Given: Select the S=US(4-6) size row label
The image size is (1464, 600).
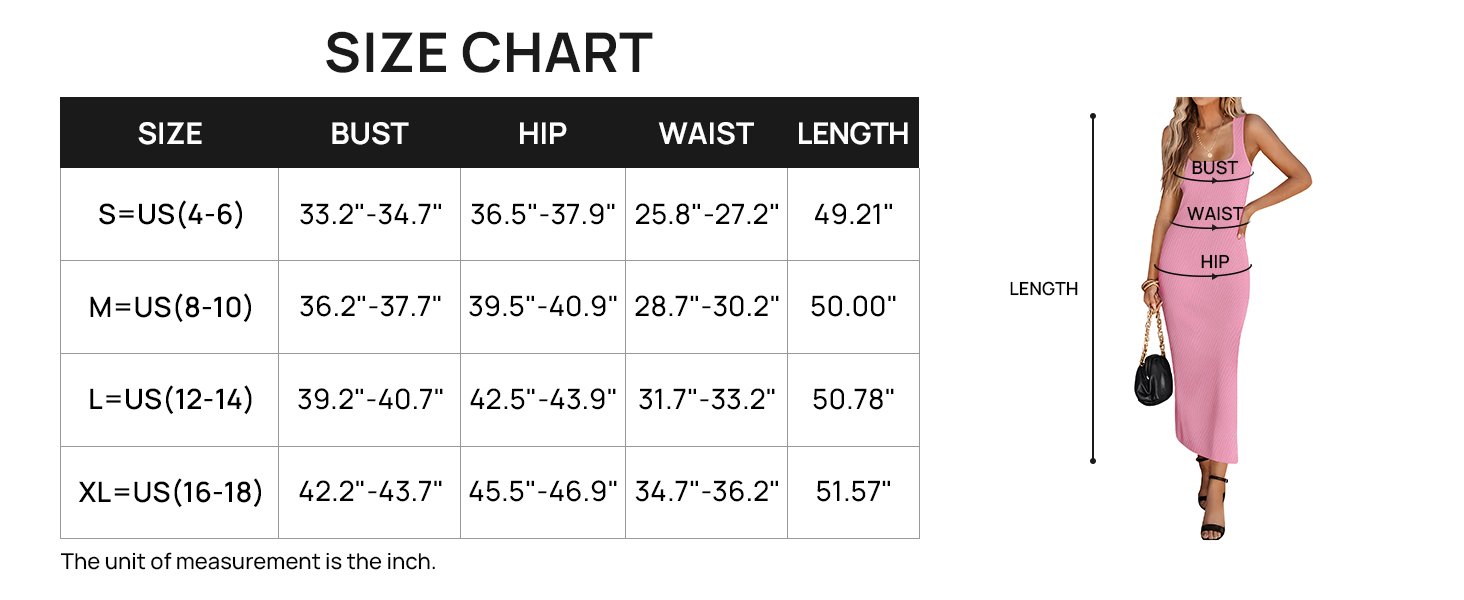Looking at the screenshot, I should click(x=170, y=214).
